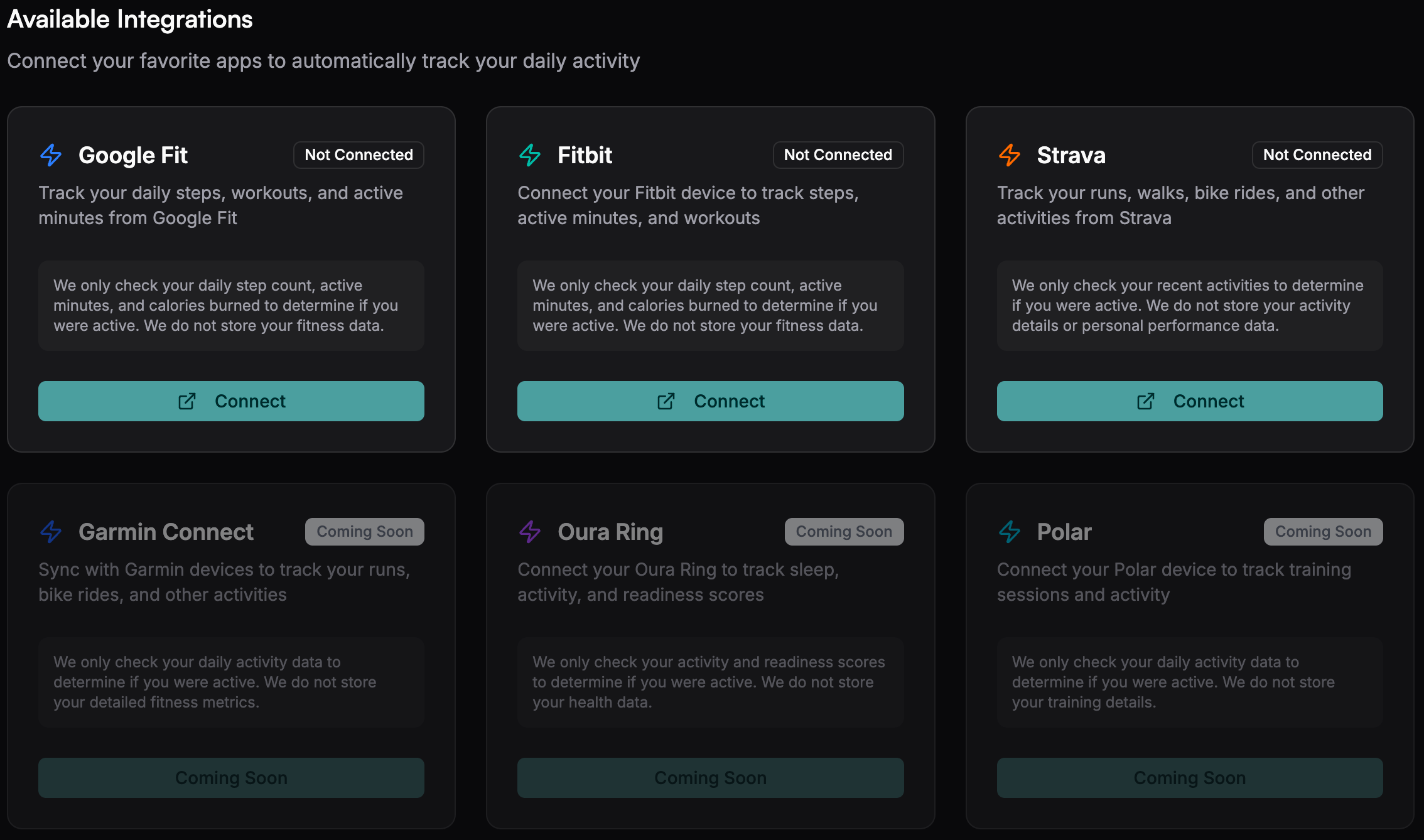Connect the Fitbit integration

point(711,401)
